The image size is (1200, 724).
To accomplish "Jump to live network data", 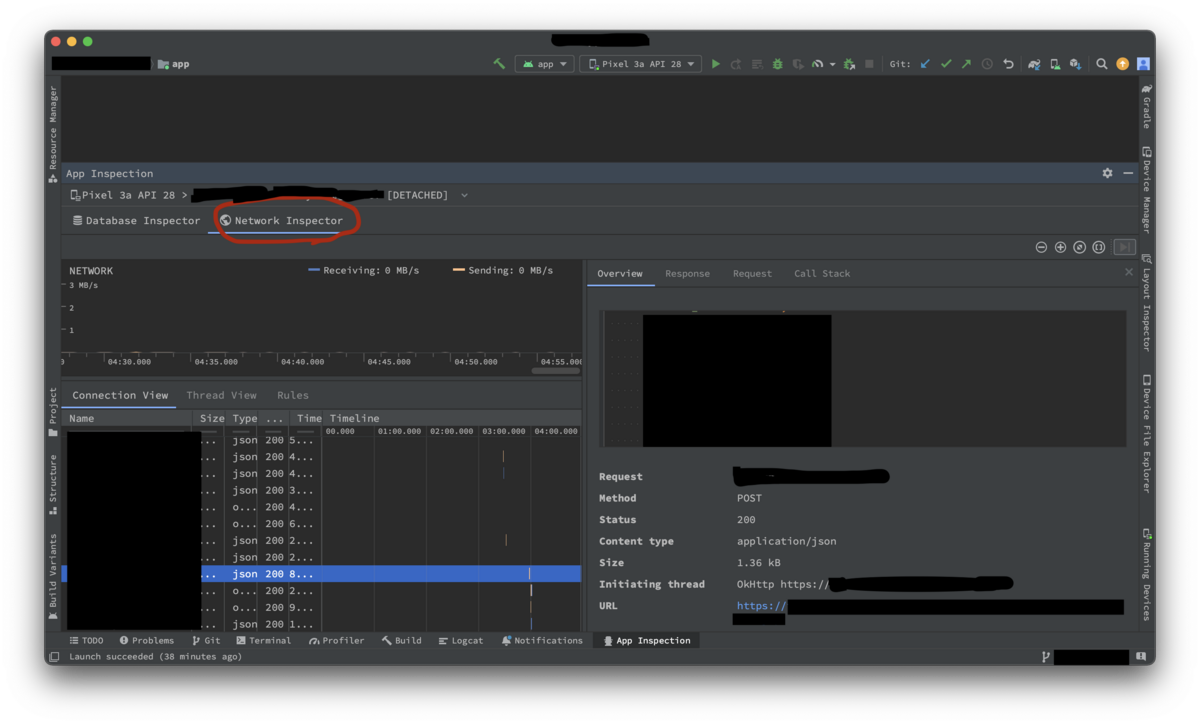I will click(x=1124, y=247).
